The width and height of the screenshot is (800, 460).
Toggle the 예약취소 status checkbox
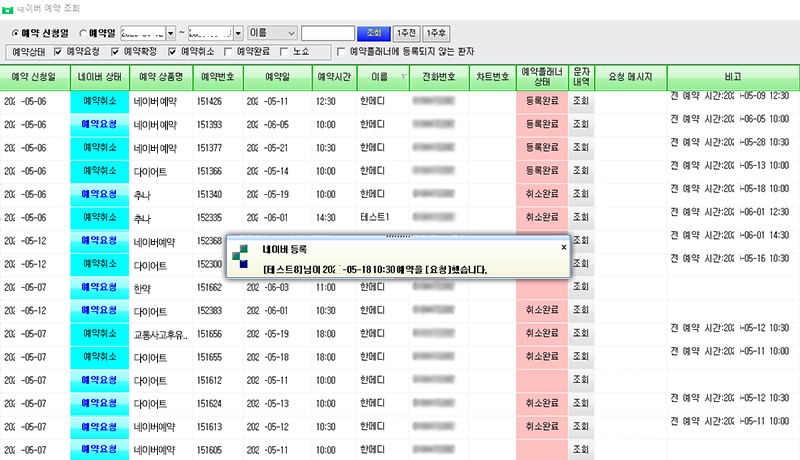point(172,52)
